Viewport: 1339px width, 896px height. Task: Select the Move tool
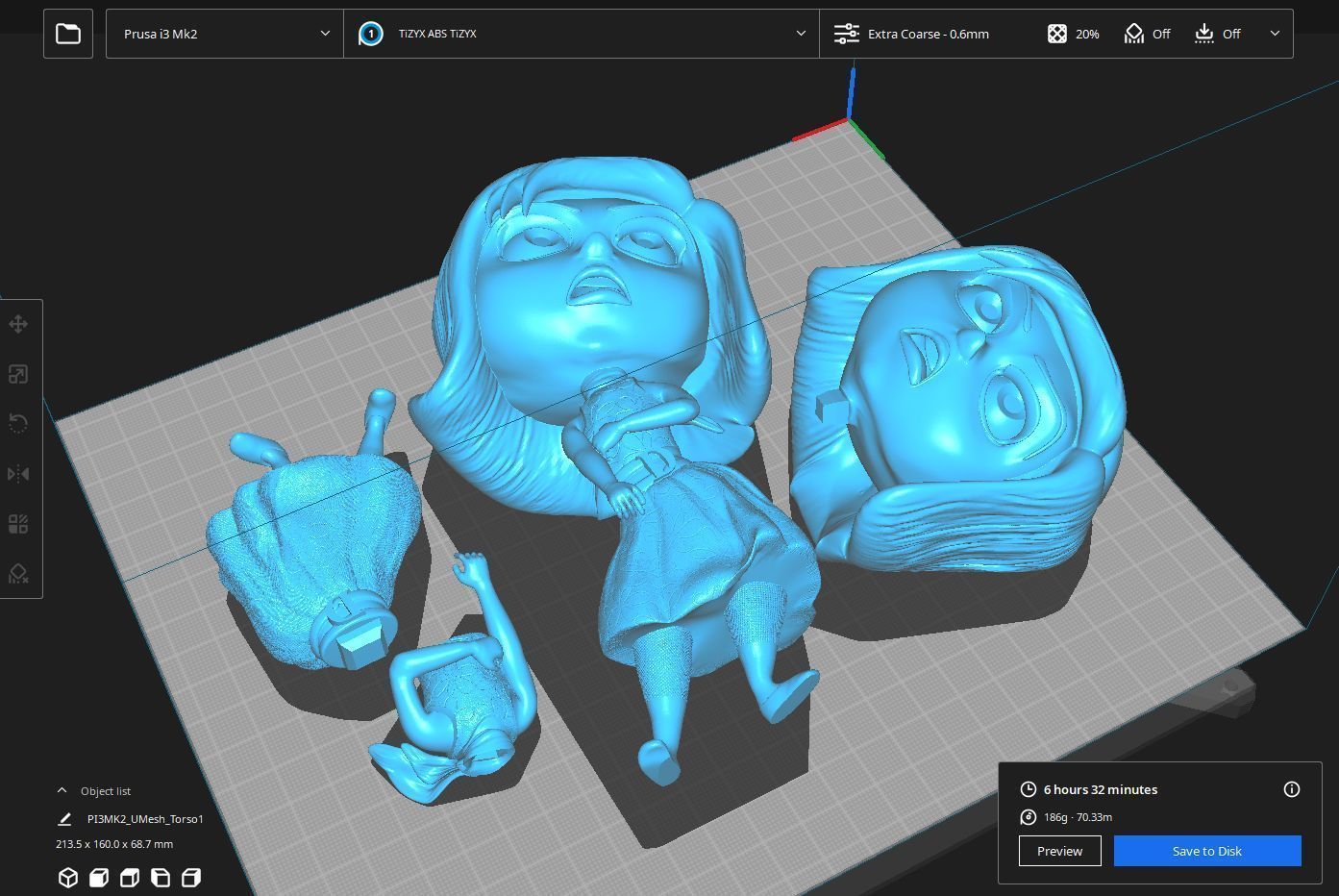[x=18, y=324]
